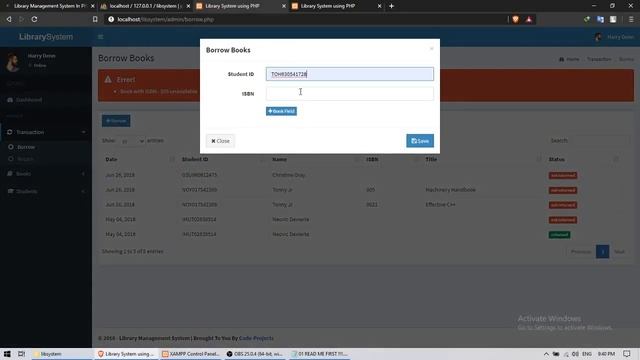
Task: Open the Harry Dean user menu
Action: [614, 37]
